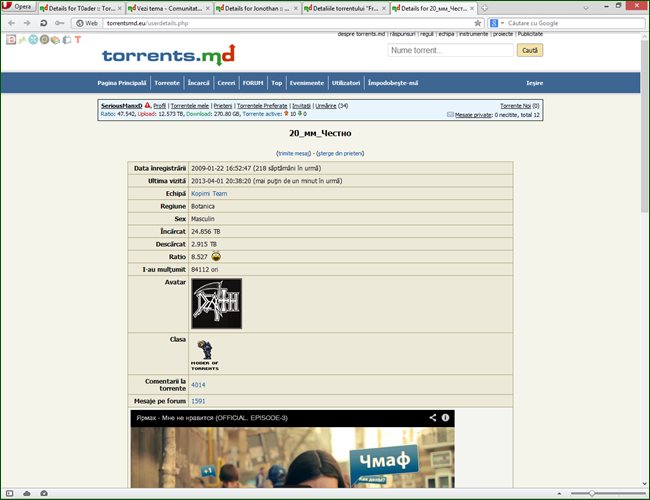Click the Opera menu button
This screenshot has height=500, width=650.
tap(18, 7)
